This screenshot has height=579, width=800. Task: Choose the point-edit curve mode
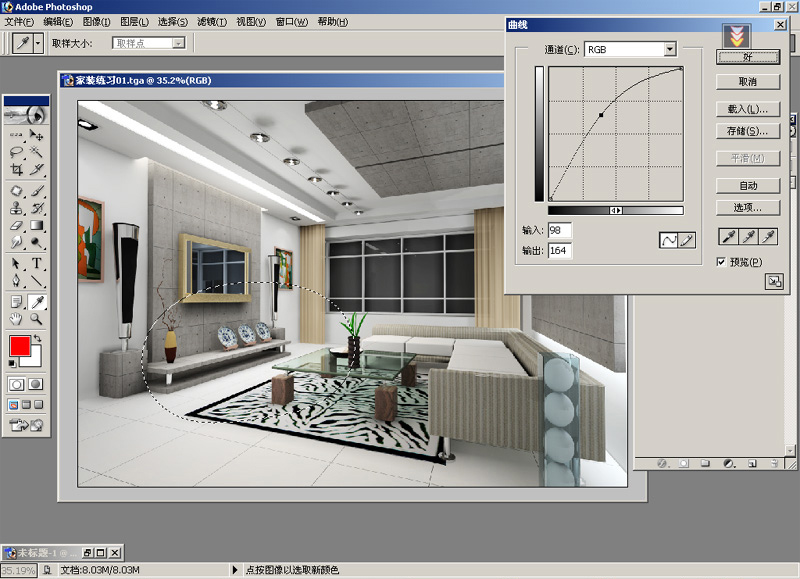[x=668, y=240]
